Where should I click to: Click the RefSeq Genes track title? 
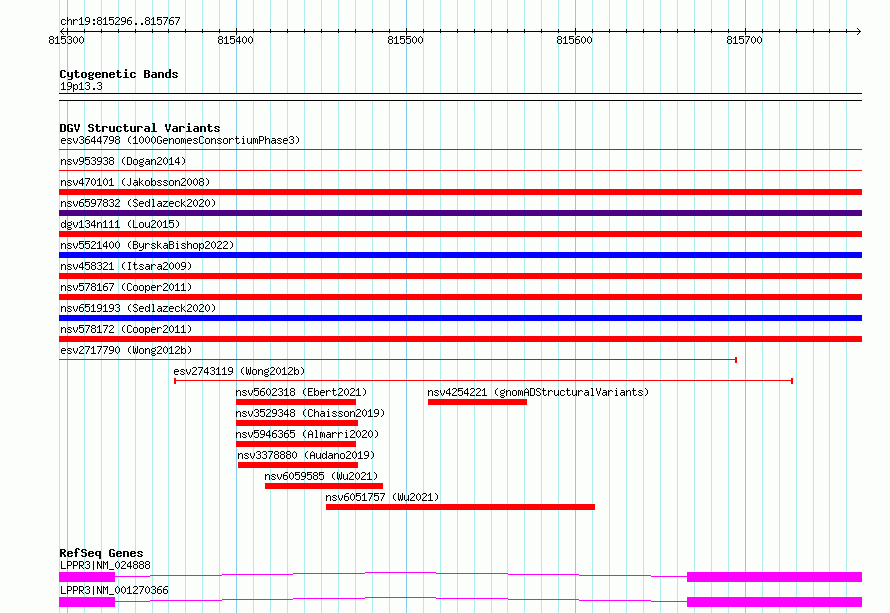pyautogui.click(x=101, y=553)
